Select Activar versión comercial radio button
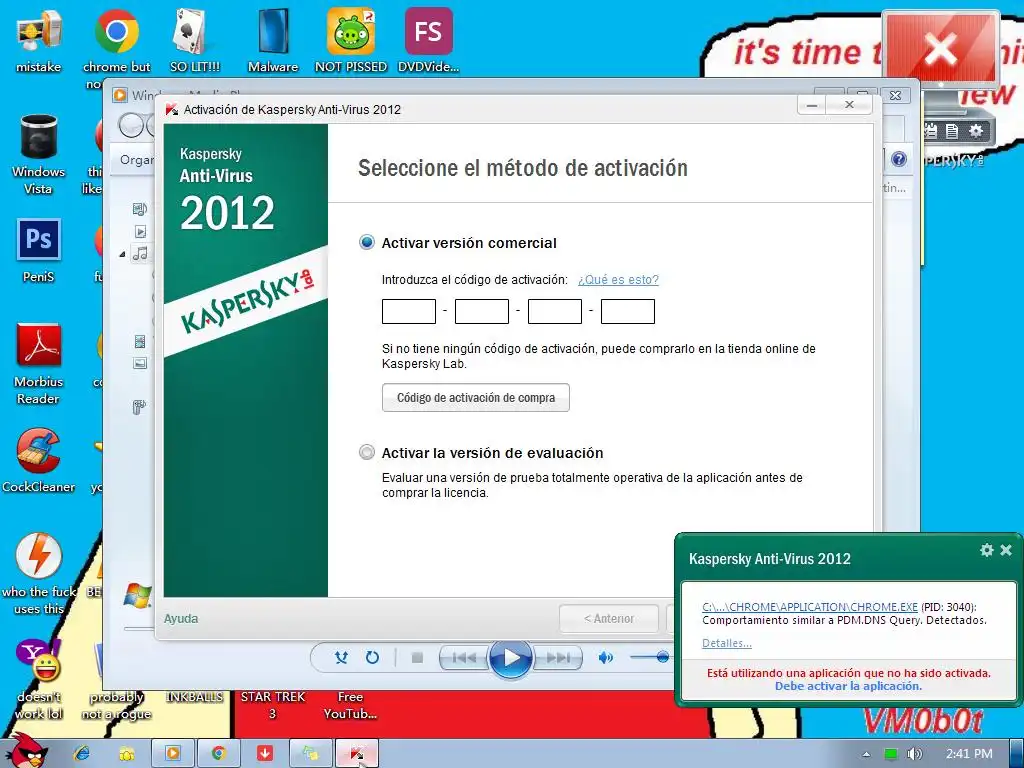Viewport: 1024px width, 768px height. pyautogui.click(x=367, y=242)
